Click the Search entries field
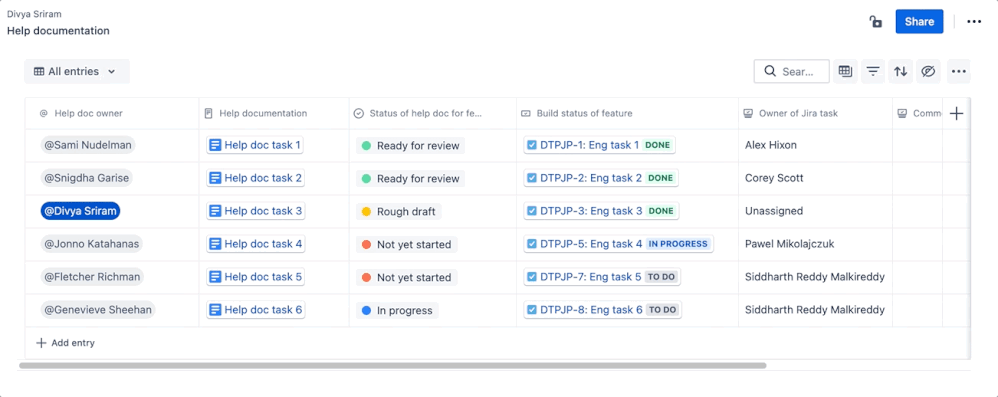 tap(791, 71)
